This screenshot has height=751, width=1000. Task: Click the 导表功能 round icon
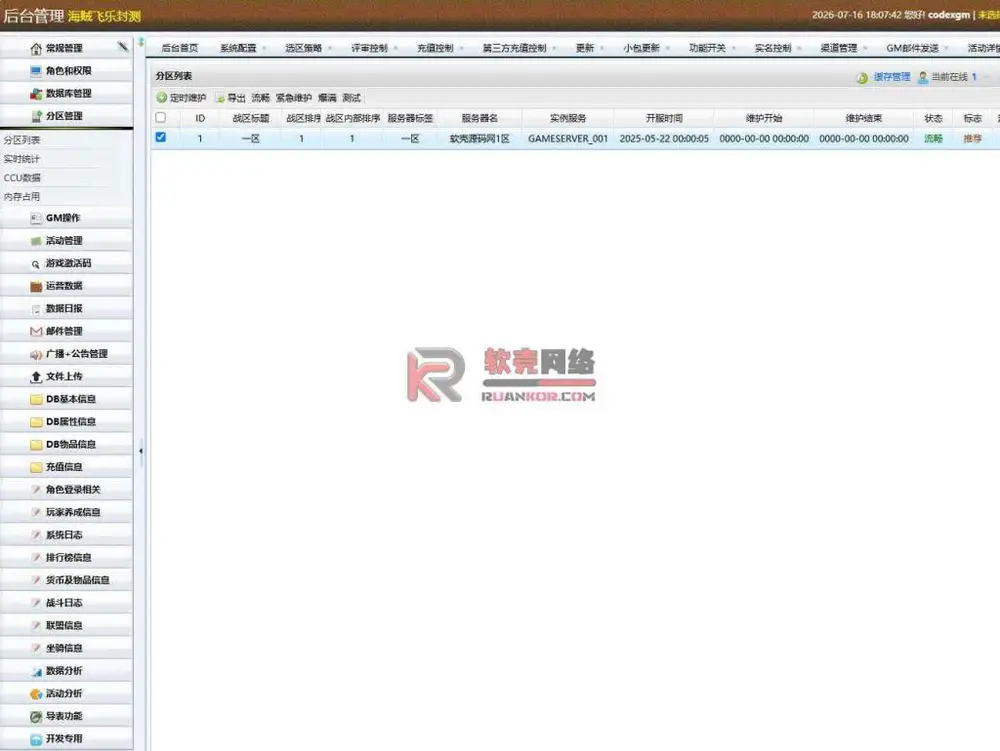[x=36, y=717]
